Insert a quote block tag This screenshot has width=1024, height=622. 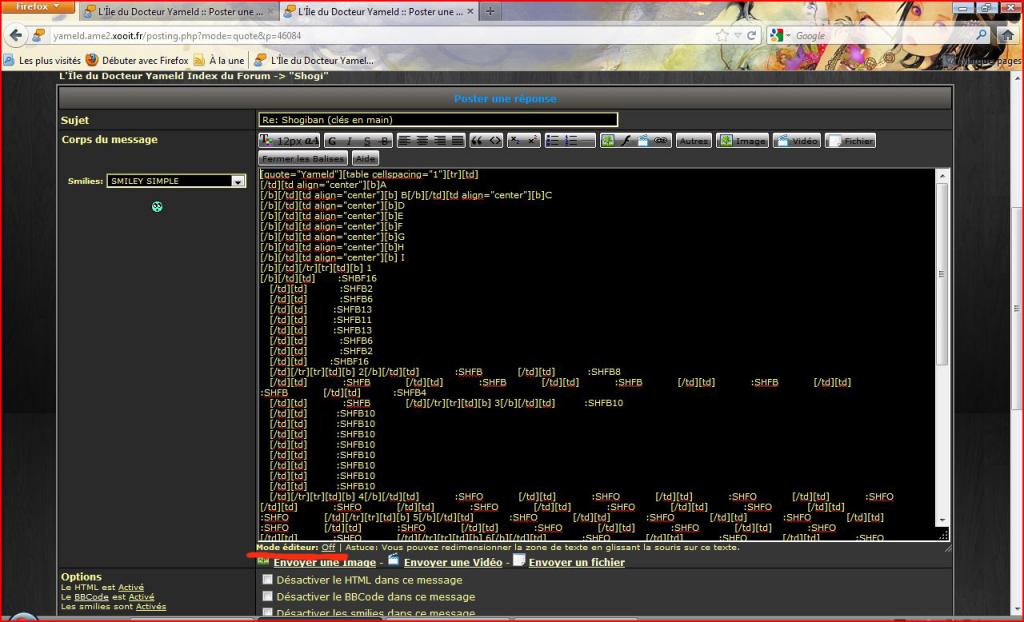tap(477, 140)
